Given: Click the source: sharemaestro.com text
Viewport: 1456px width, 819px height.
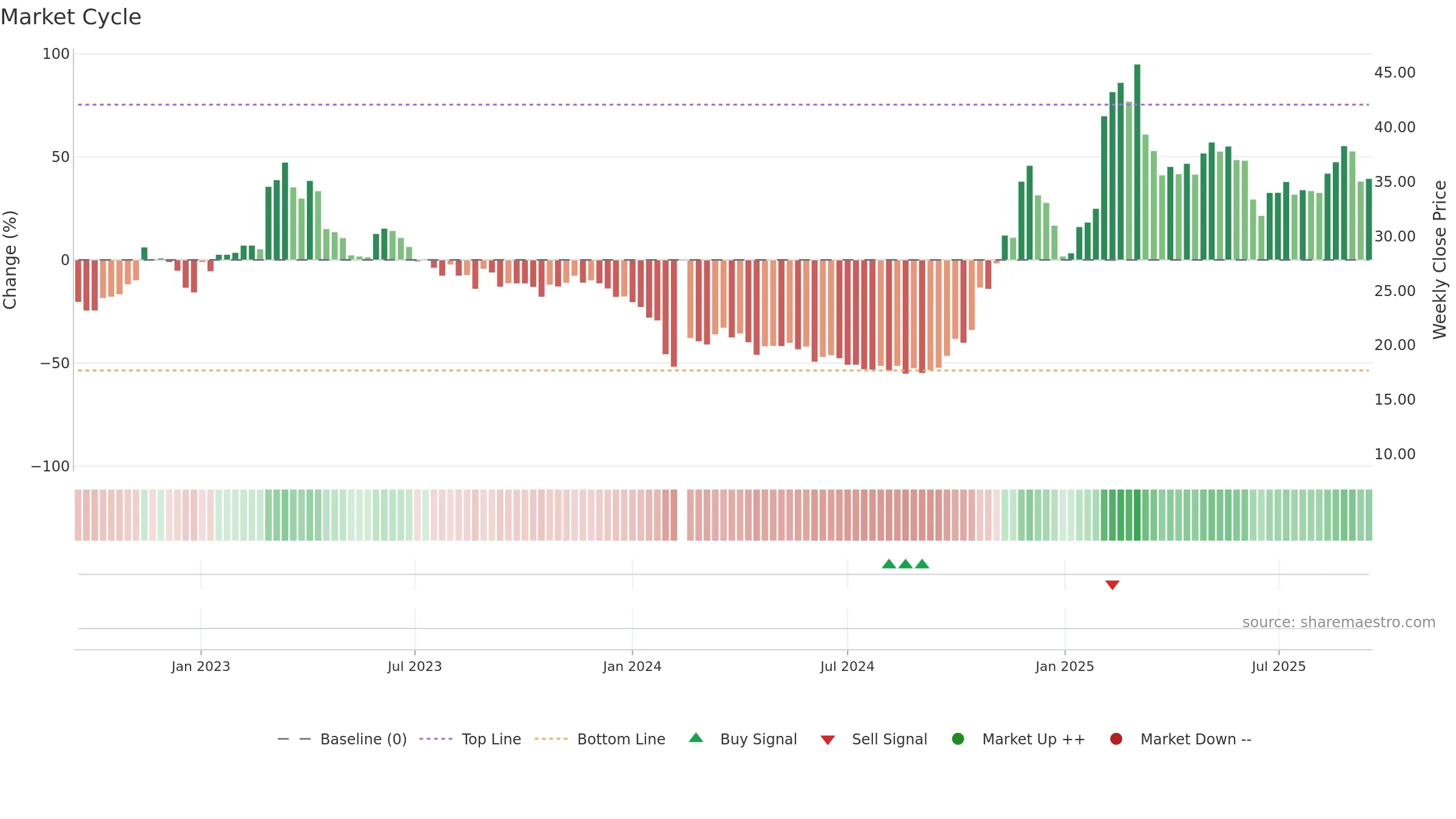Looking at the screenshot, I should [1339, 622].
